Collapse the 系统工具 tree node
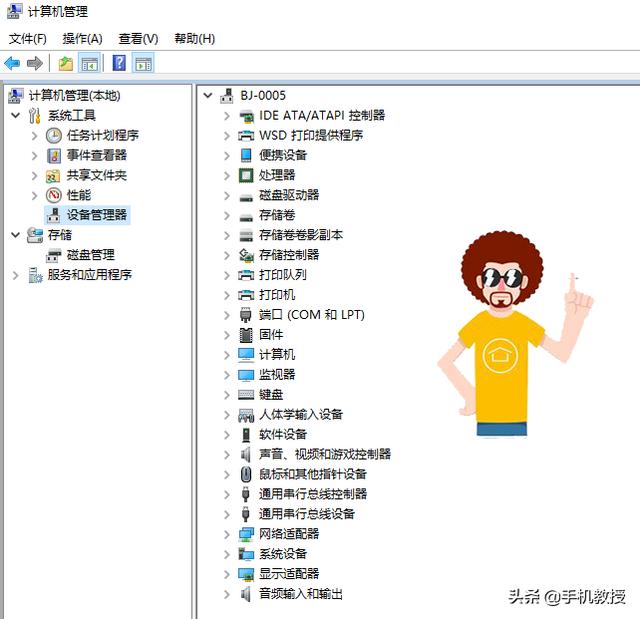Viewport: 640px width, 619px height. [16, 115]
